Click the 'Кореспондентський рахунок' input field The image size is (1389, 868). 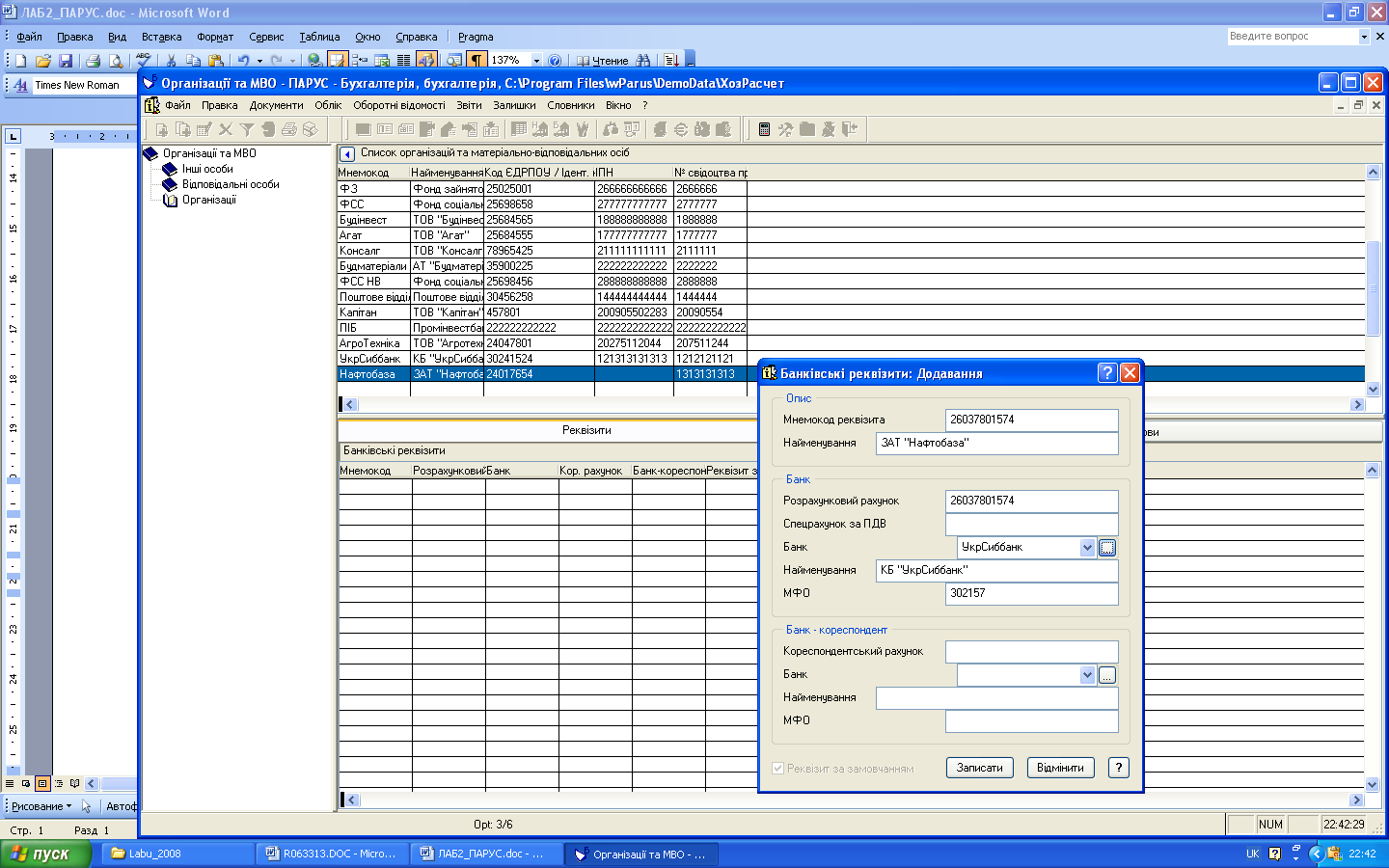[x=1031, y=651]
